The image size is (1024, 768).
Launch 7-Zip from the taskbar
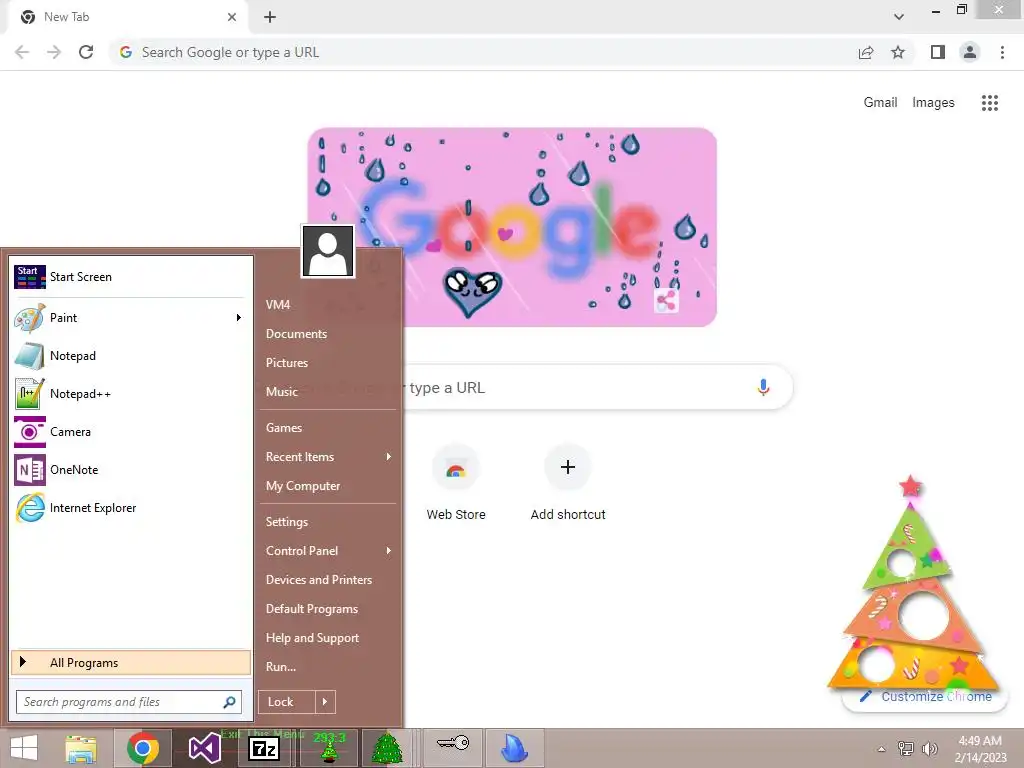point(264,748)
